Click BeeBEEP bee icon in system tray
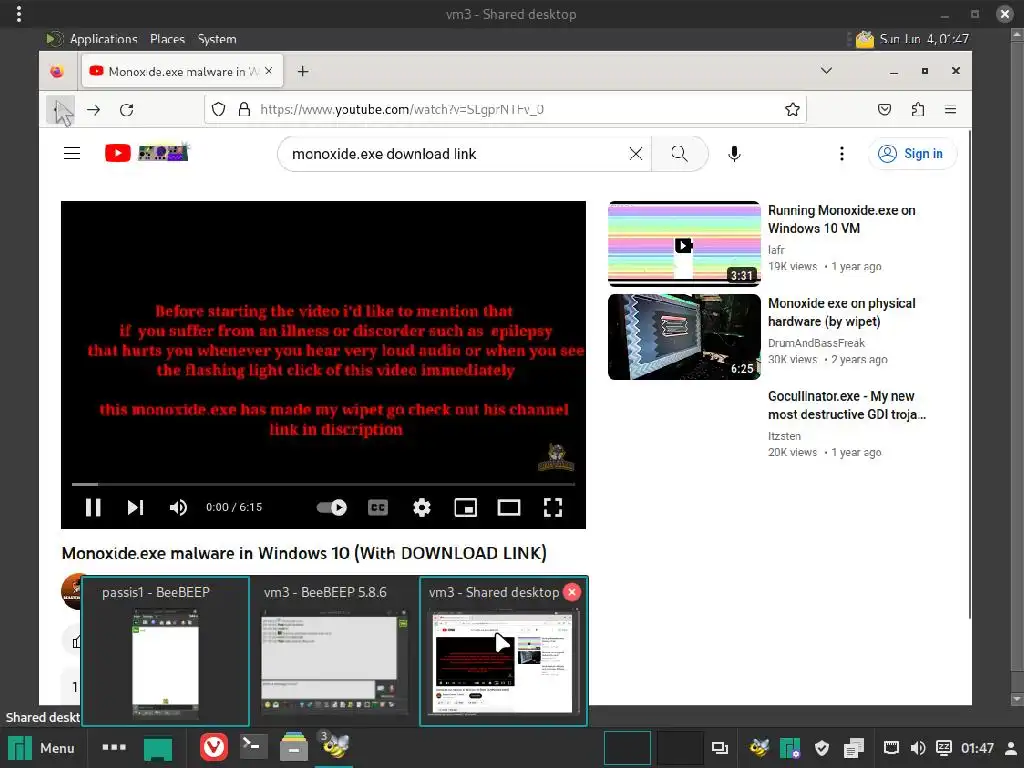The image size is (1024, 768). pos(759,748)
